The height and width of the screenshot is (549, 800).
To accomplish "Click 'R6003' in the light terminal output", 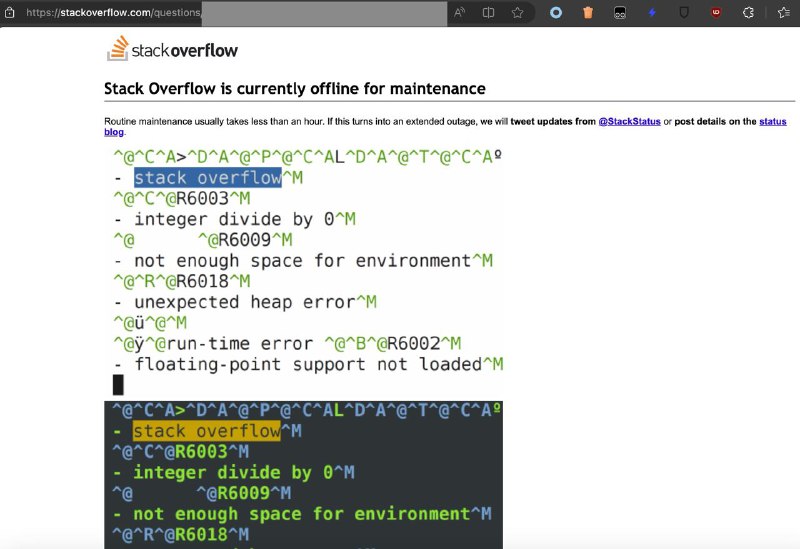I will coord(202,198).
